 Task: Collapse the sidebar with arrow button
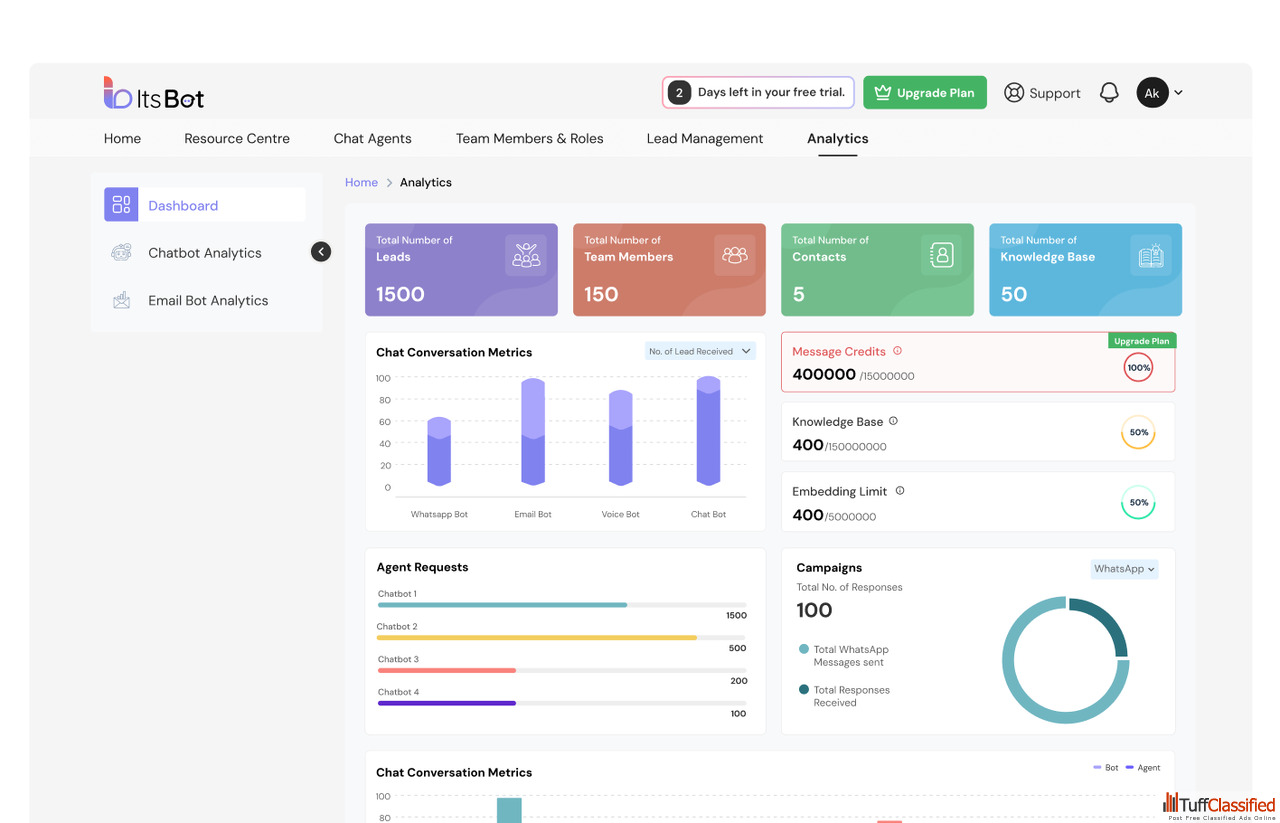321,252
